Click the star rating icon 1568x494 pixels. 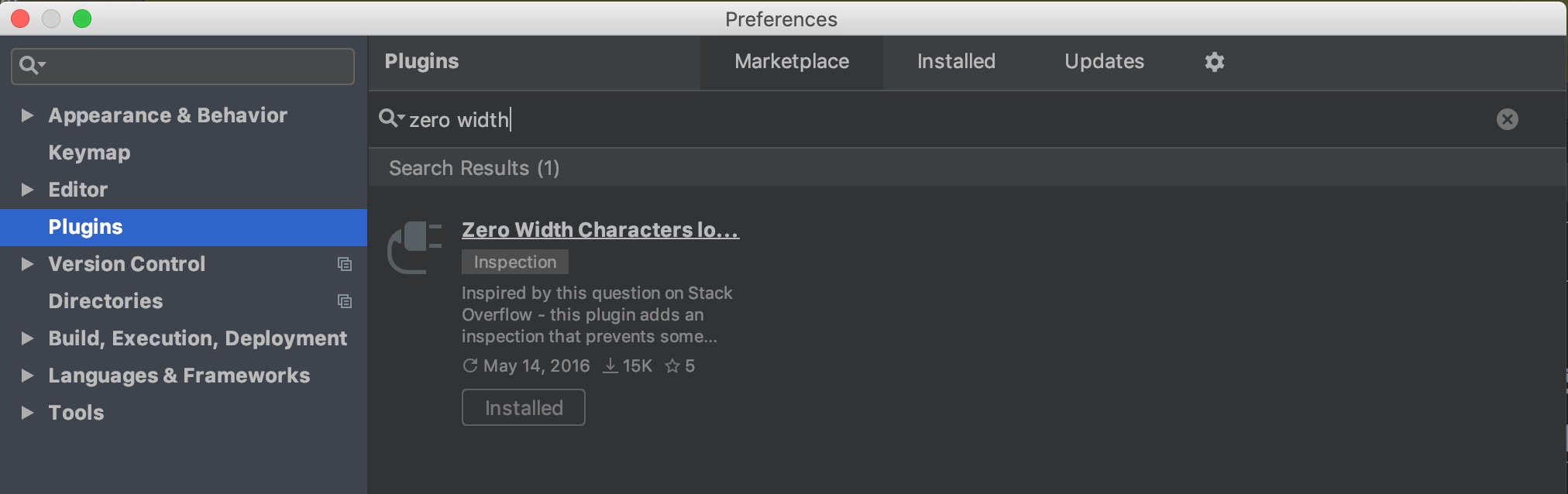coord(672,366)
